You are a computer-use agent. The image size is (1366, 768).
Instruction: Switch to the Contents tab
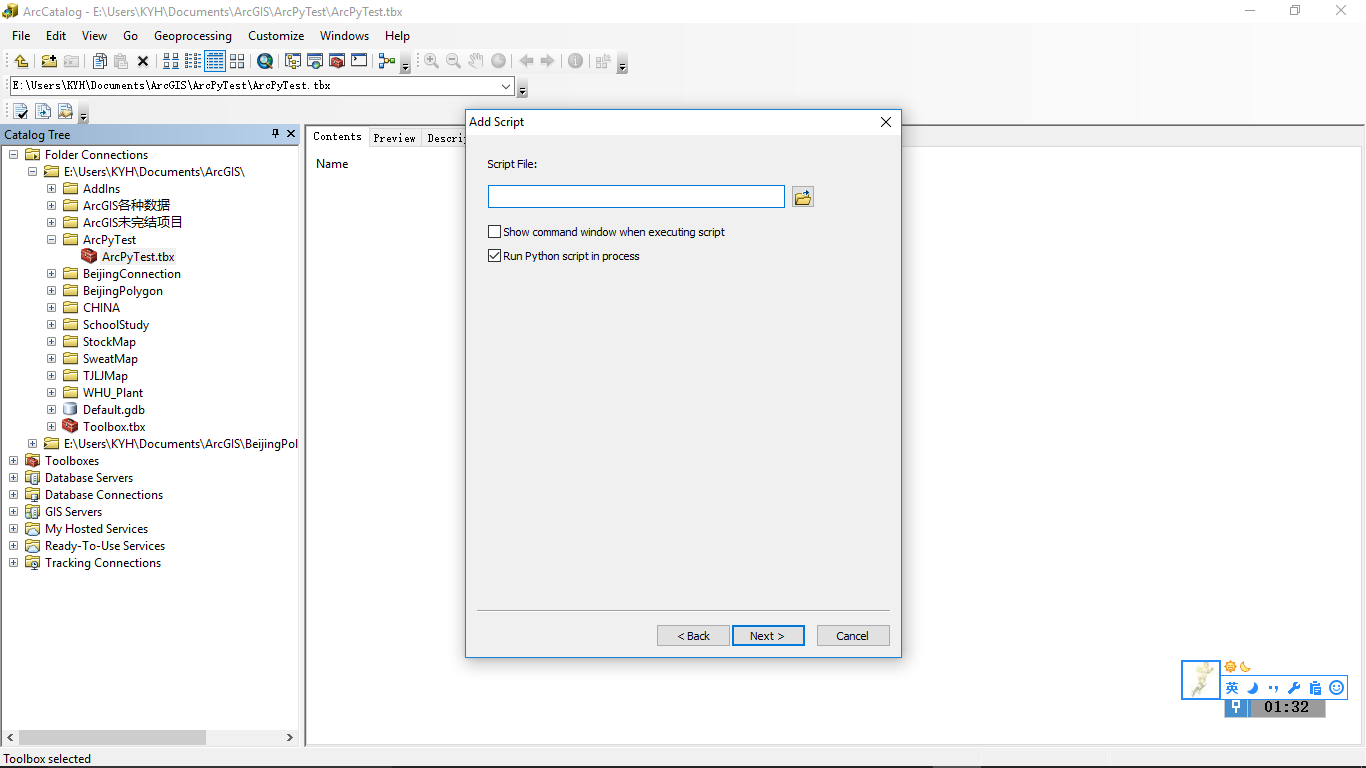pos(337,137)
